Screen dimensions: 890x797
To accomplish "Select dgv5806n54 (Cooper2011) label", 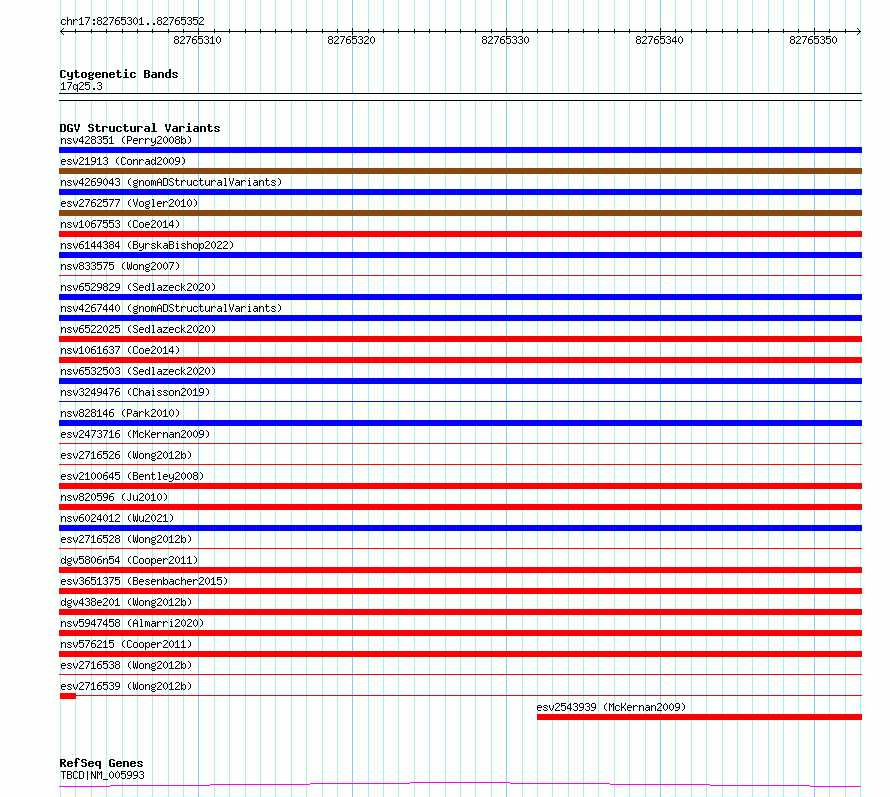I will (129, 560).
